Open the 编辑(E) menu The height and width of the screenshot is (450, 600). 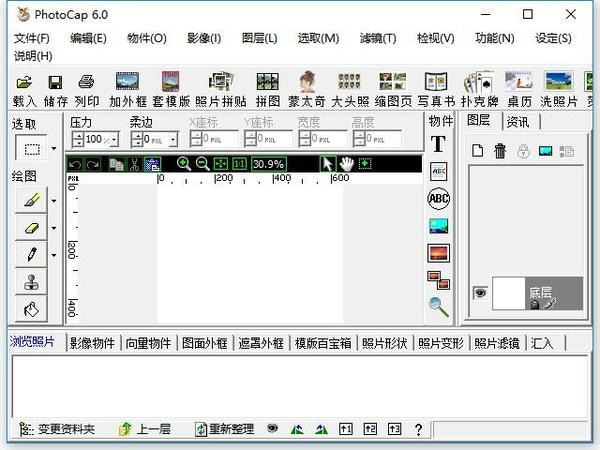[88, 38]
